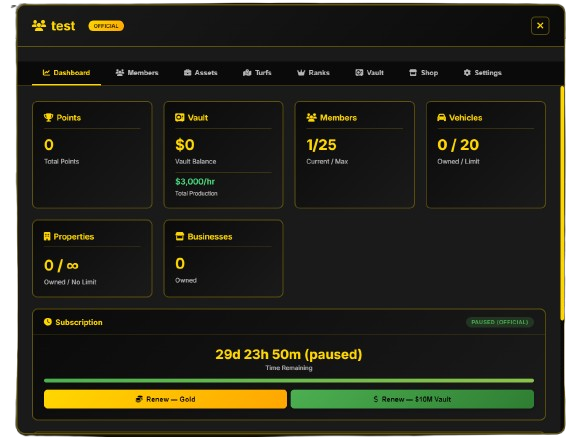Click the building icon in Properties card
The height and width of the screenshot is (437, 571).
point(47,236)
